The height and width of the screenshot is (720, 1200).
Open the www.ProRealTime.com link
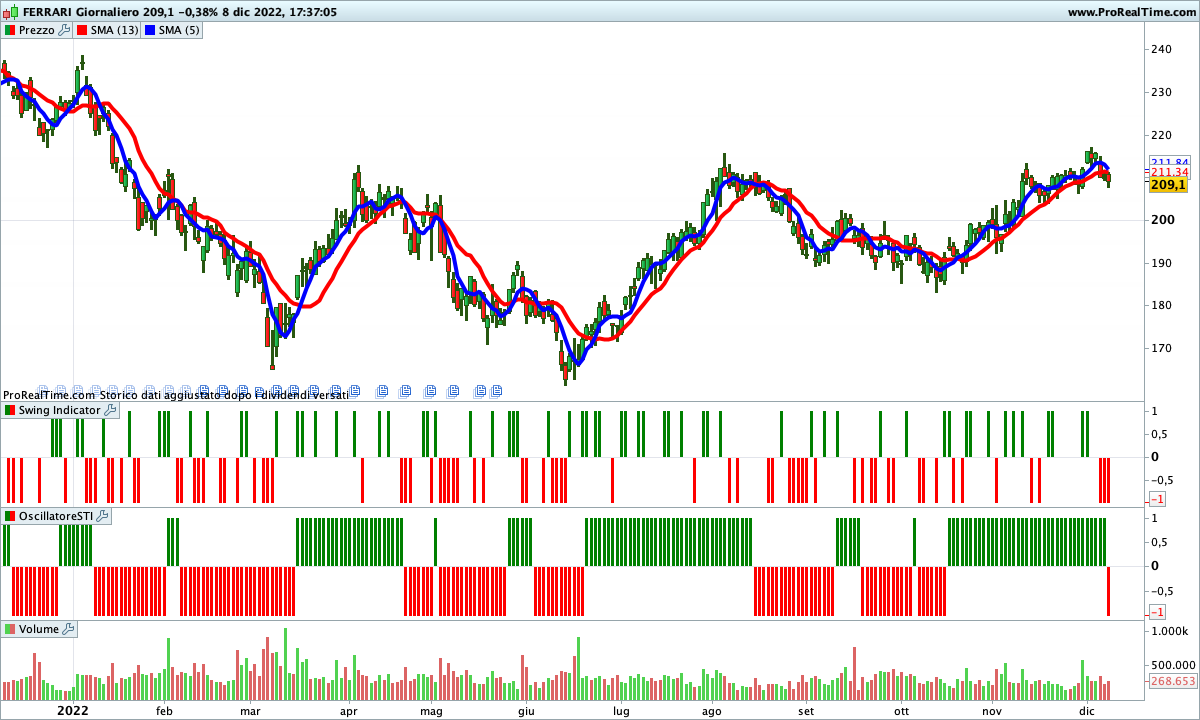[1131, 12]
